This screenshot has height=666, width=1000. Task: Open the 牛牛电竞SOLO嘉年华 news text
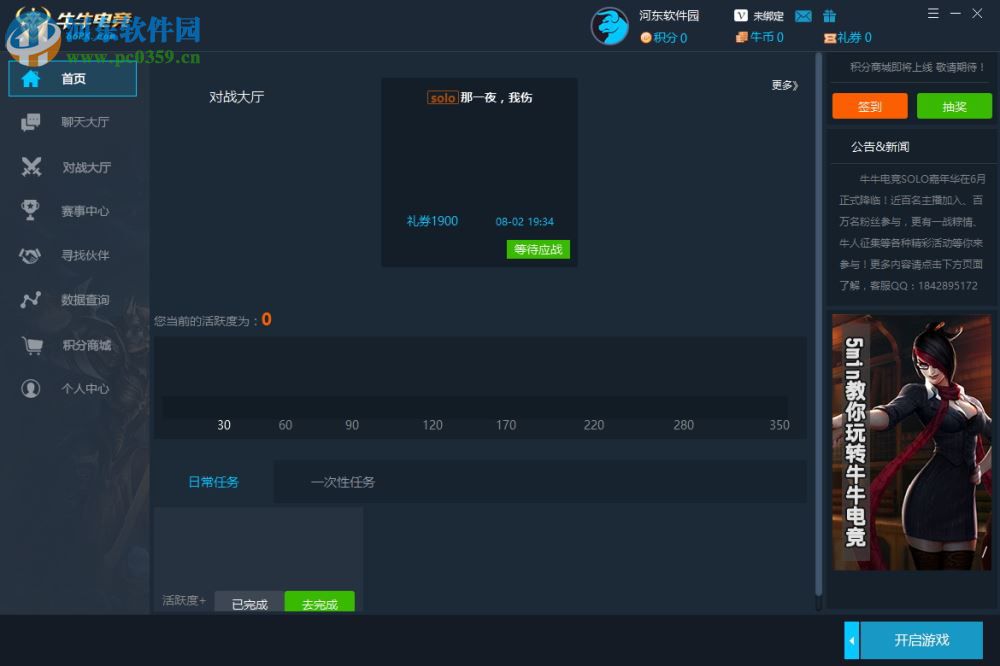(912, 232)
